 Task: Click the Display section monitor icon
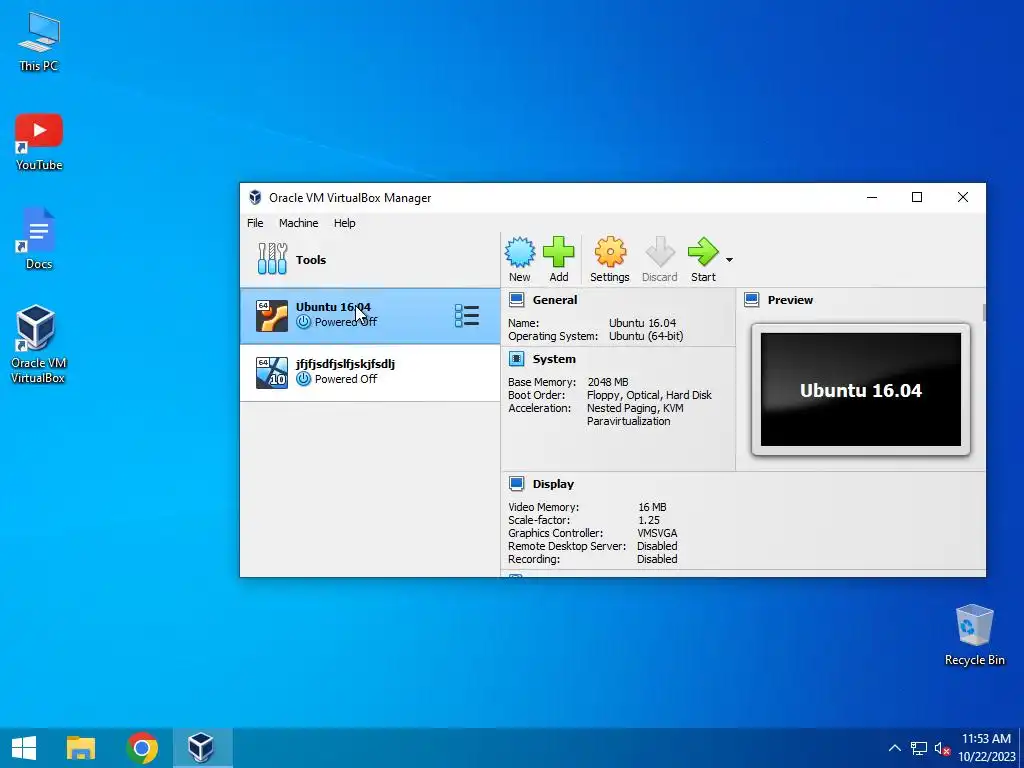pos(517,484)
